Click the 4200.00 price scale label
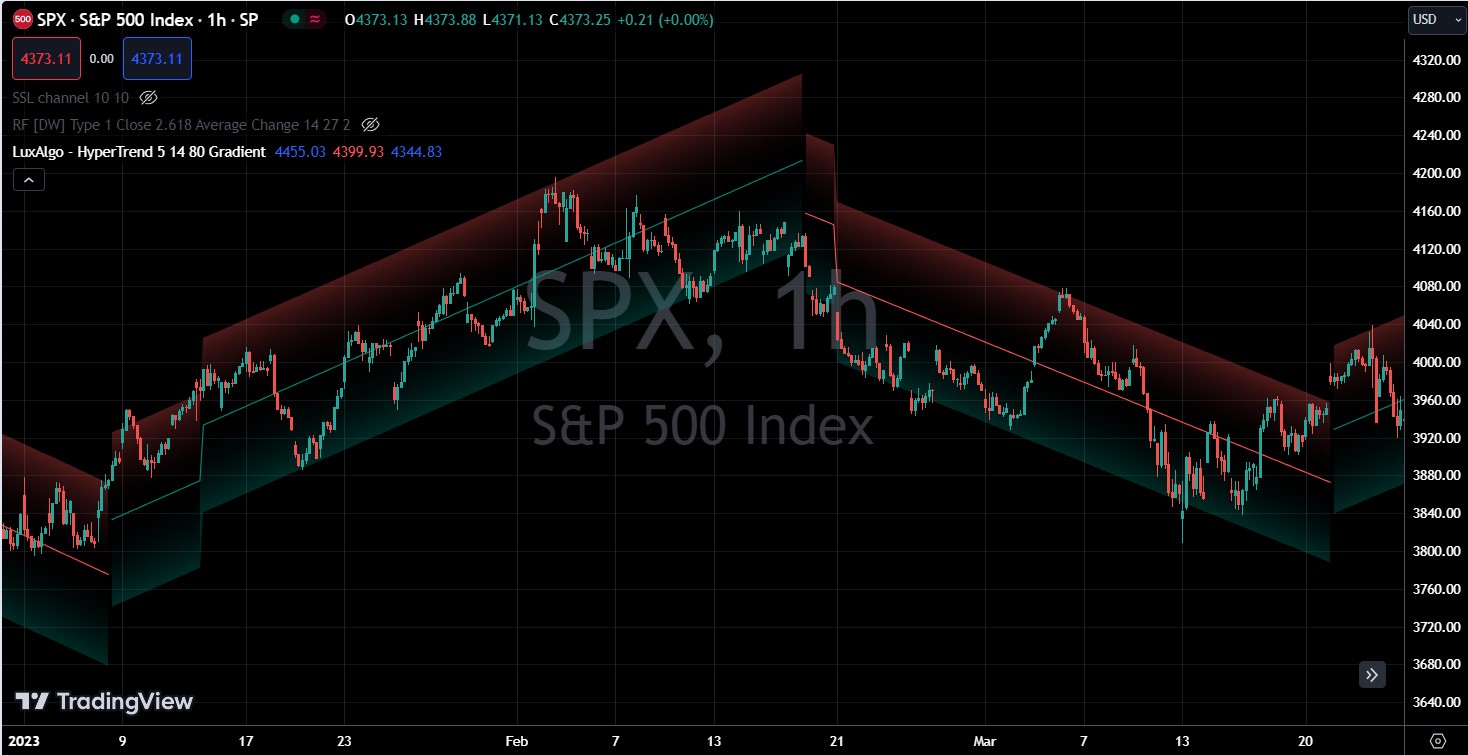The height and width of the screenshot is (755, 1468). click(x=1437, y=173)
